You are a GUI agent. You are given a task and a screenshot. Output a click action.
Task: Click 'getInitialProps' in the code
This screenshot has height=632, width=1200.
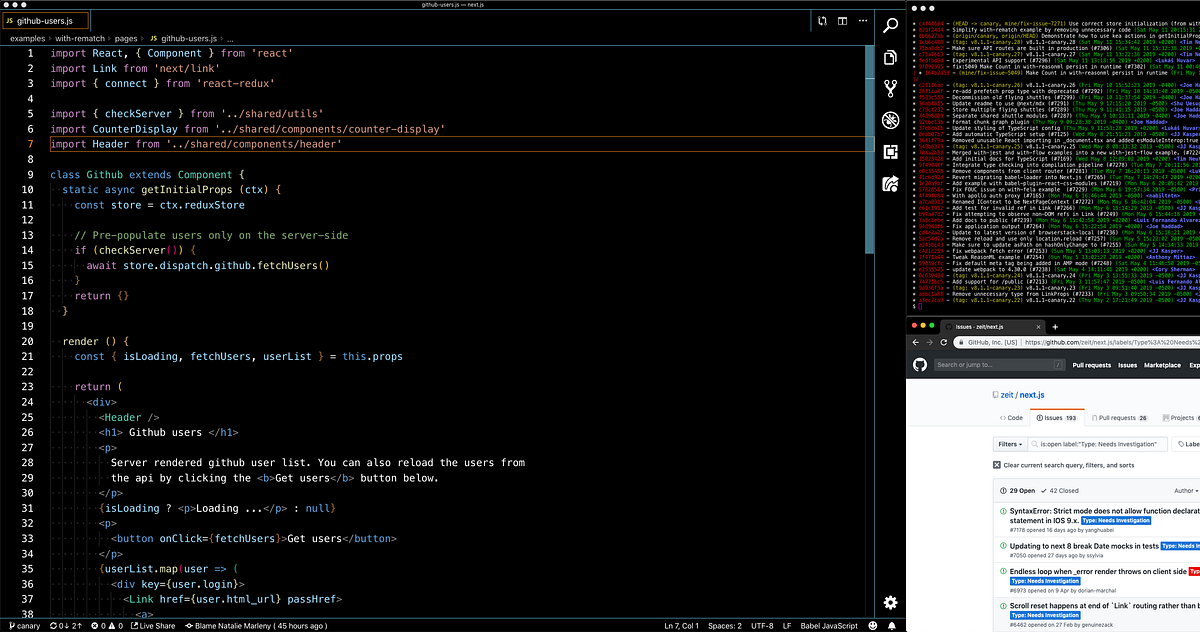188,189
